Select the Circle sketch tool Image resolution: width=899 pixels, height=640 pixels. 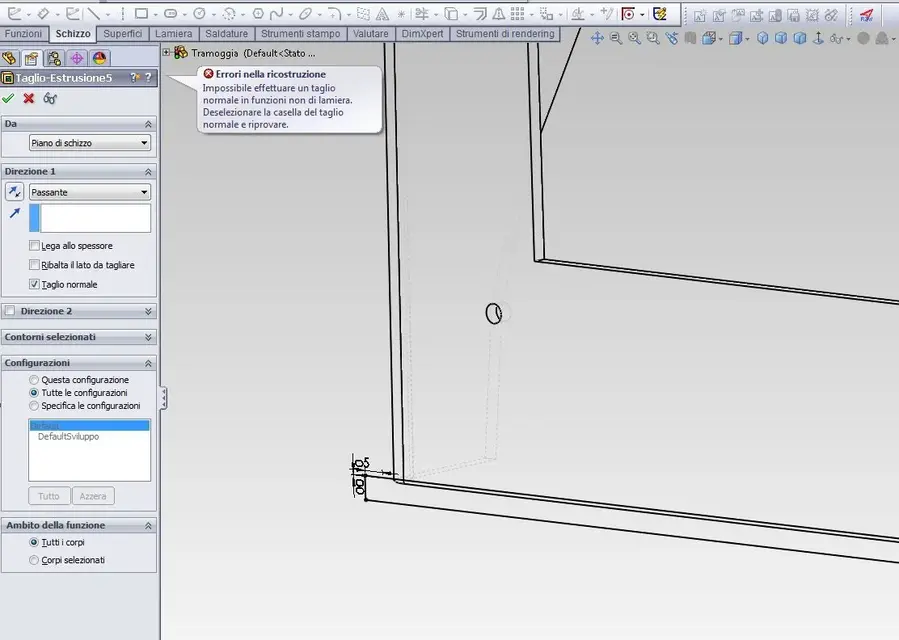200,13
